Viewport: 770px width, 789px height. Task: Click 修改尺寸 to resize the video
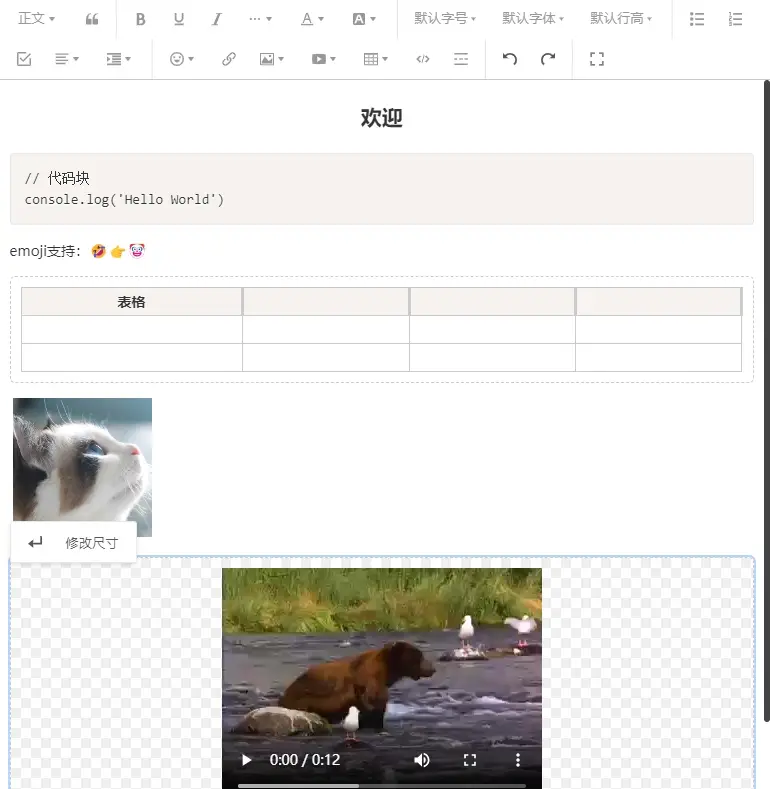pyautogui.click(x=91, y=543)
